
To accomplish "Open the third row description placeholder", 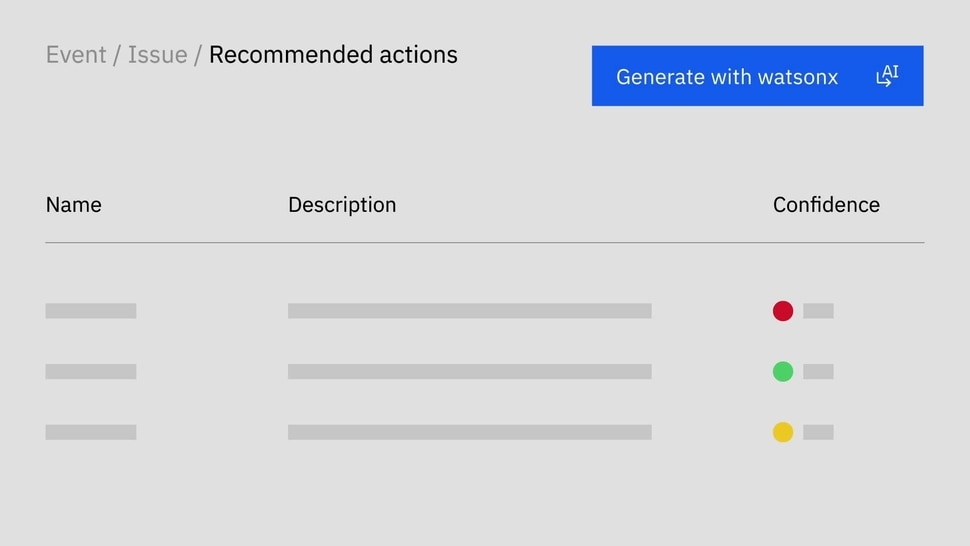I will tap(470, 432).
